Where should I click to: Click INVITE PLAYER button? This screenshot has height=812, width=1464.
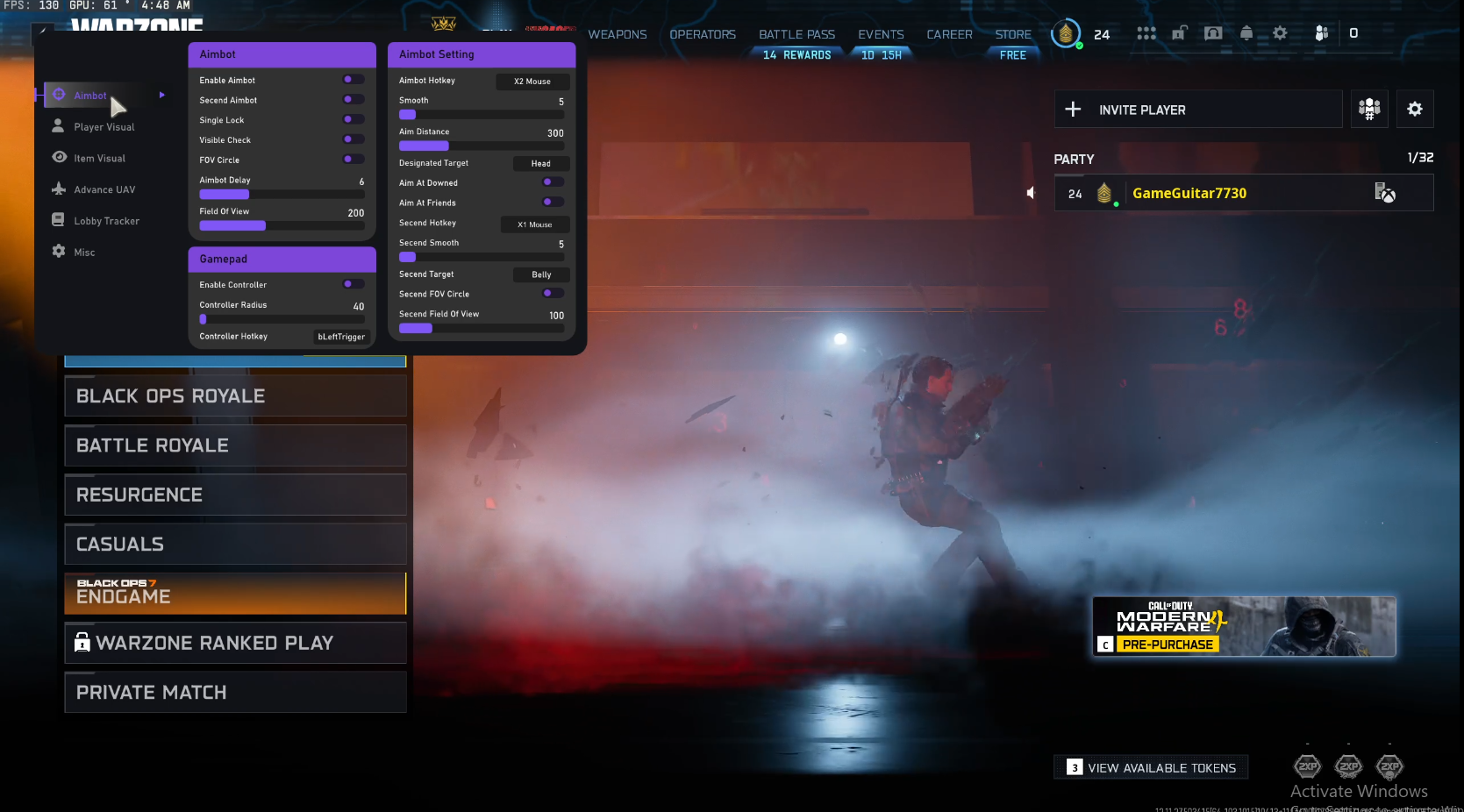1198,109
